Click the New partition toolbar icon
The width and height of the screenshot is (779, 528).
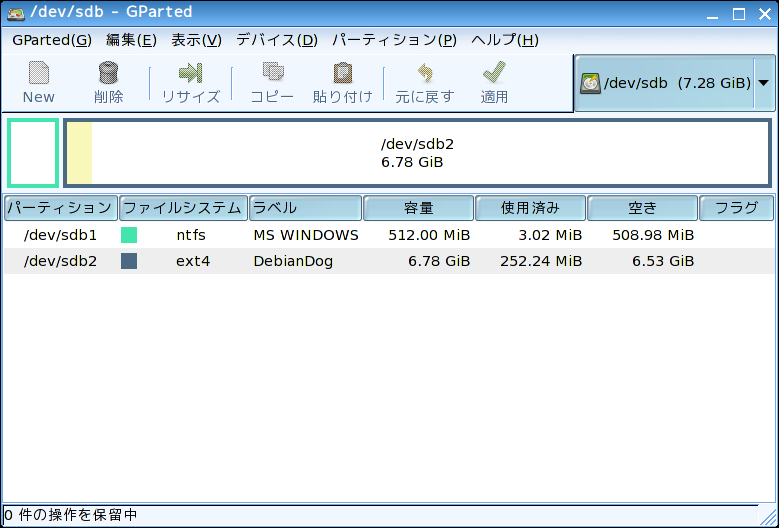point(39,73)
